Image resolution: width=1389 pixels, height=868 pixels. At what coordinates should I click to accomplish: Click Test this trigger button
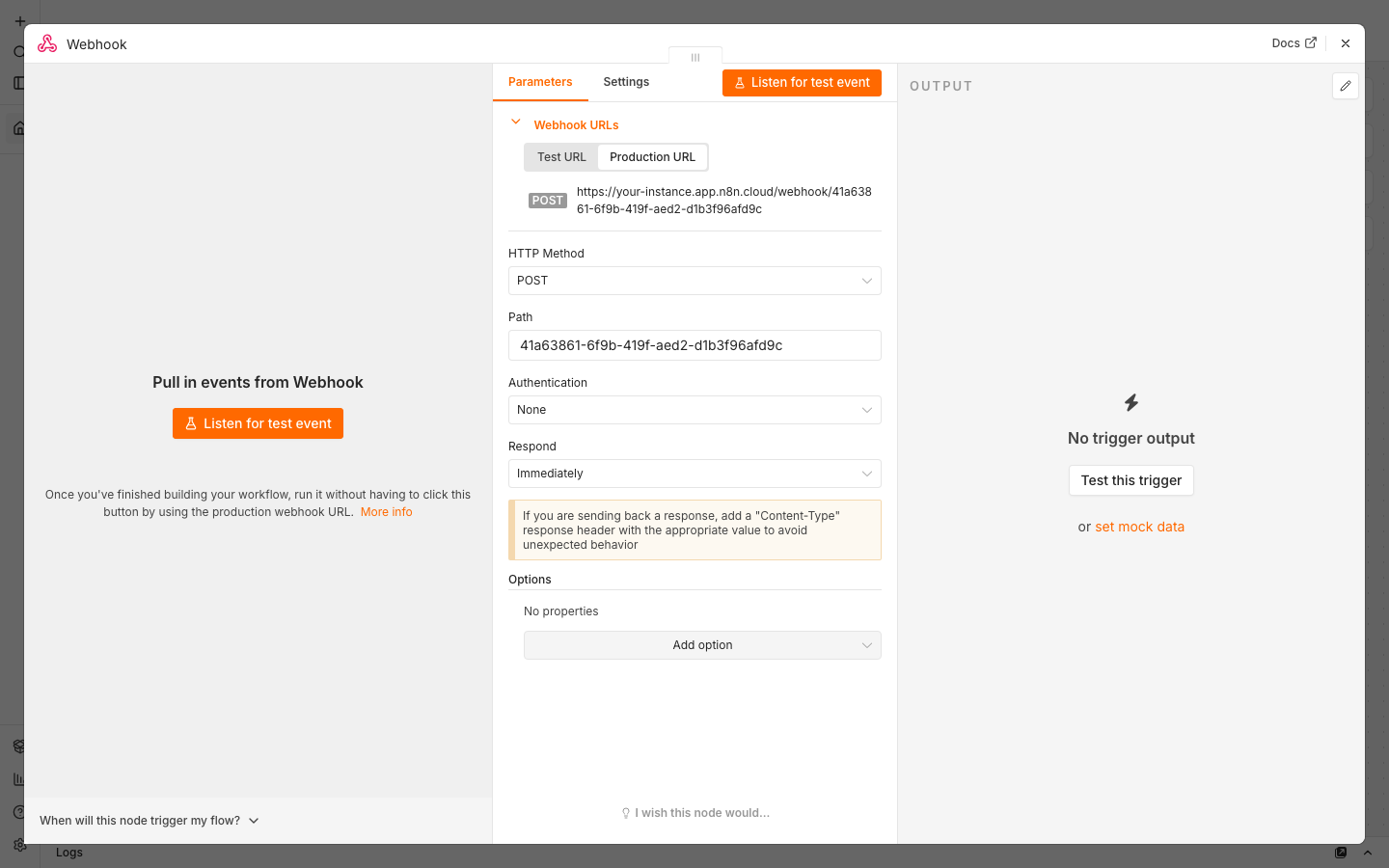(x=1131, y=480)
